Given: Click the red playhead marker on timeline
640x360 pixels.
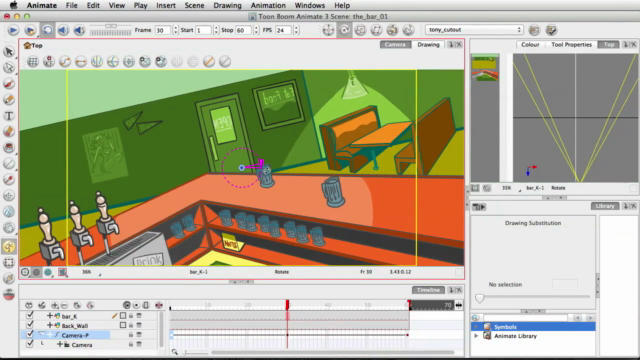Looking at the screenshot, I should (287, 305).
